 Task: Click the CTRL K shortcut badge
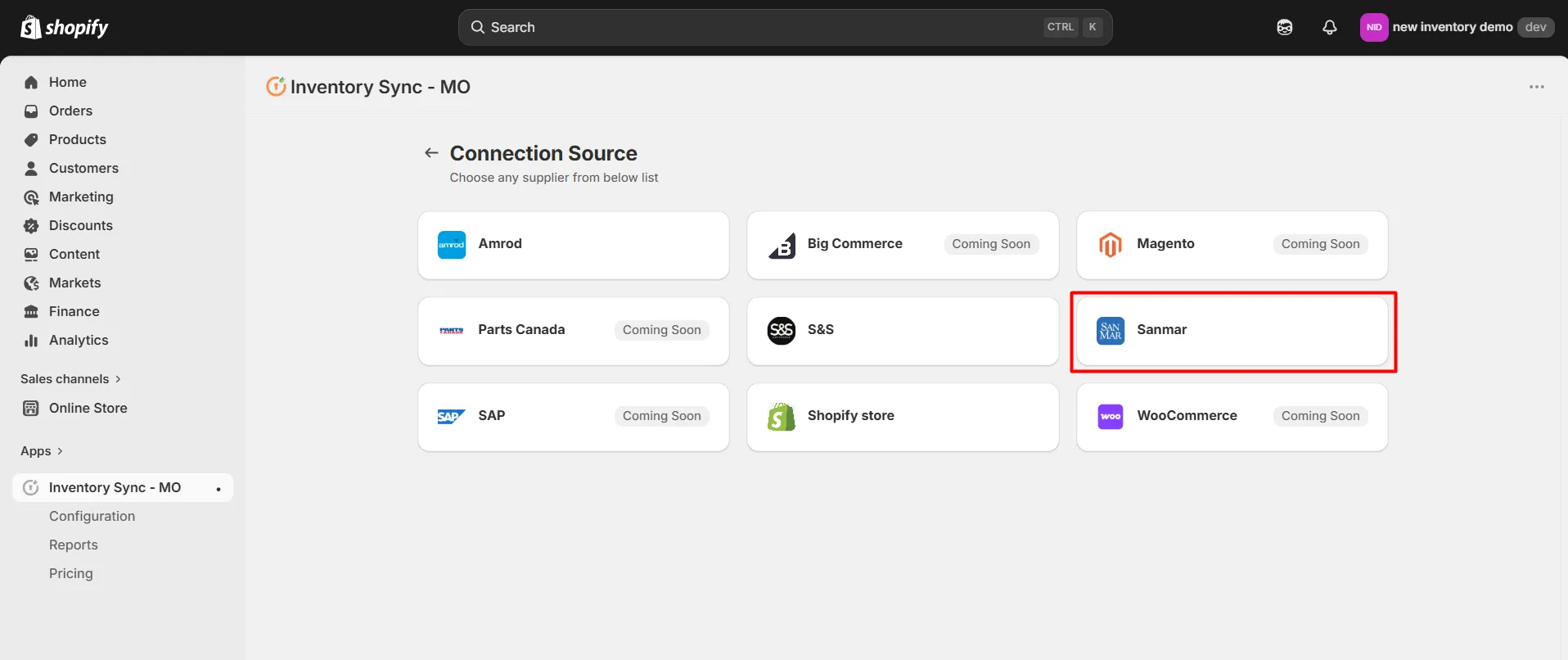(1074, 27)
